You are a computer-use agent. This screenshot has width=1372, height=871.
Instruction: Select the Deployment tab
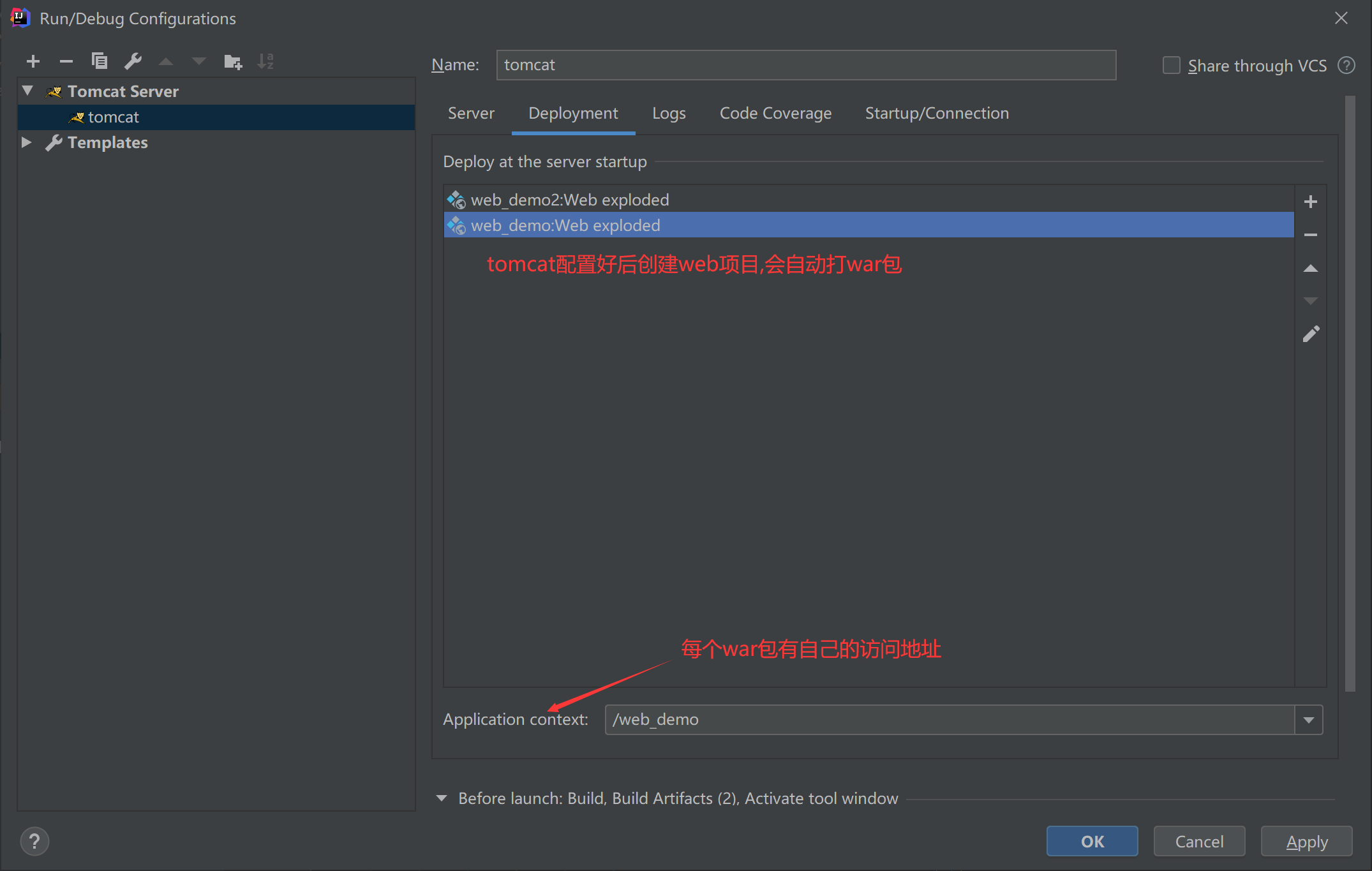coord(573,113)
